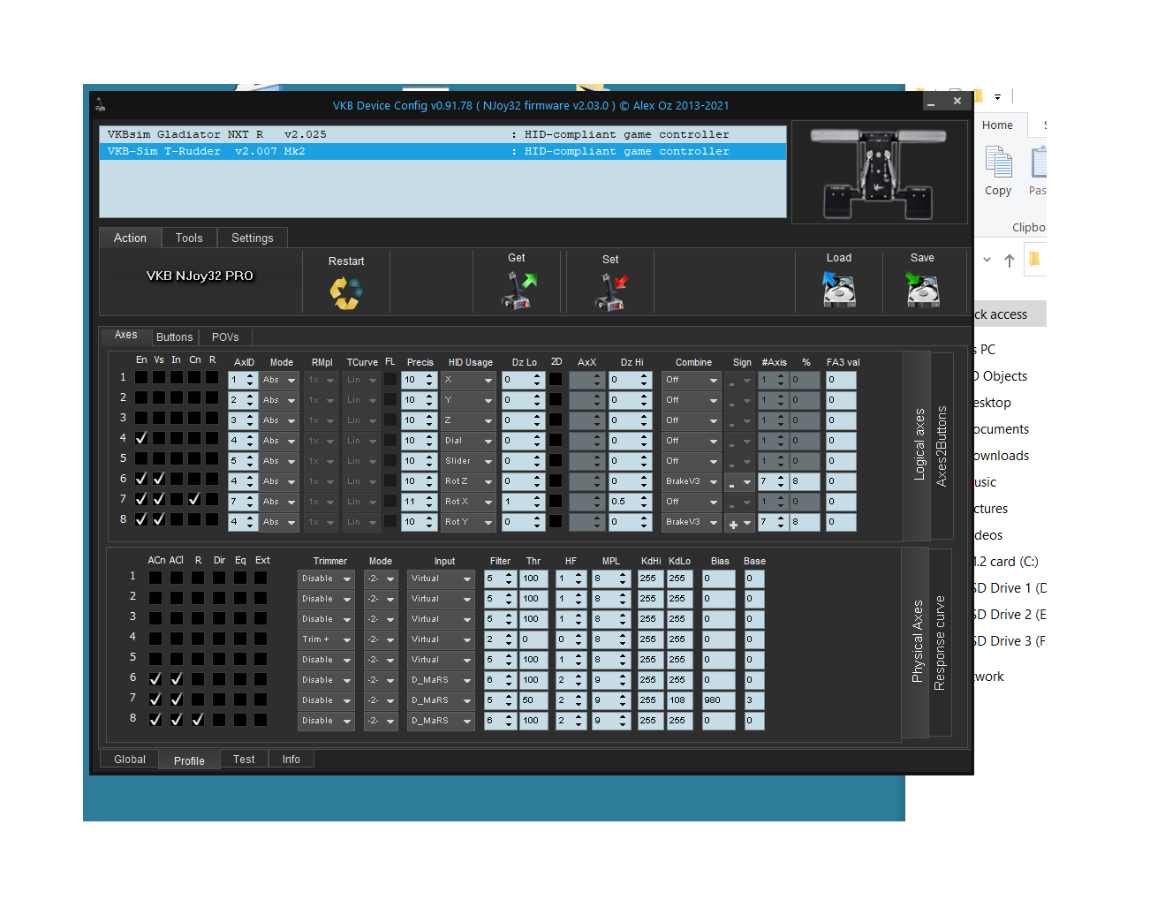
Task: Open HID Usage dropdown showing Rot X
Action: (x=468, y=502)
